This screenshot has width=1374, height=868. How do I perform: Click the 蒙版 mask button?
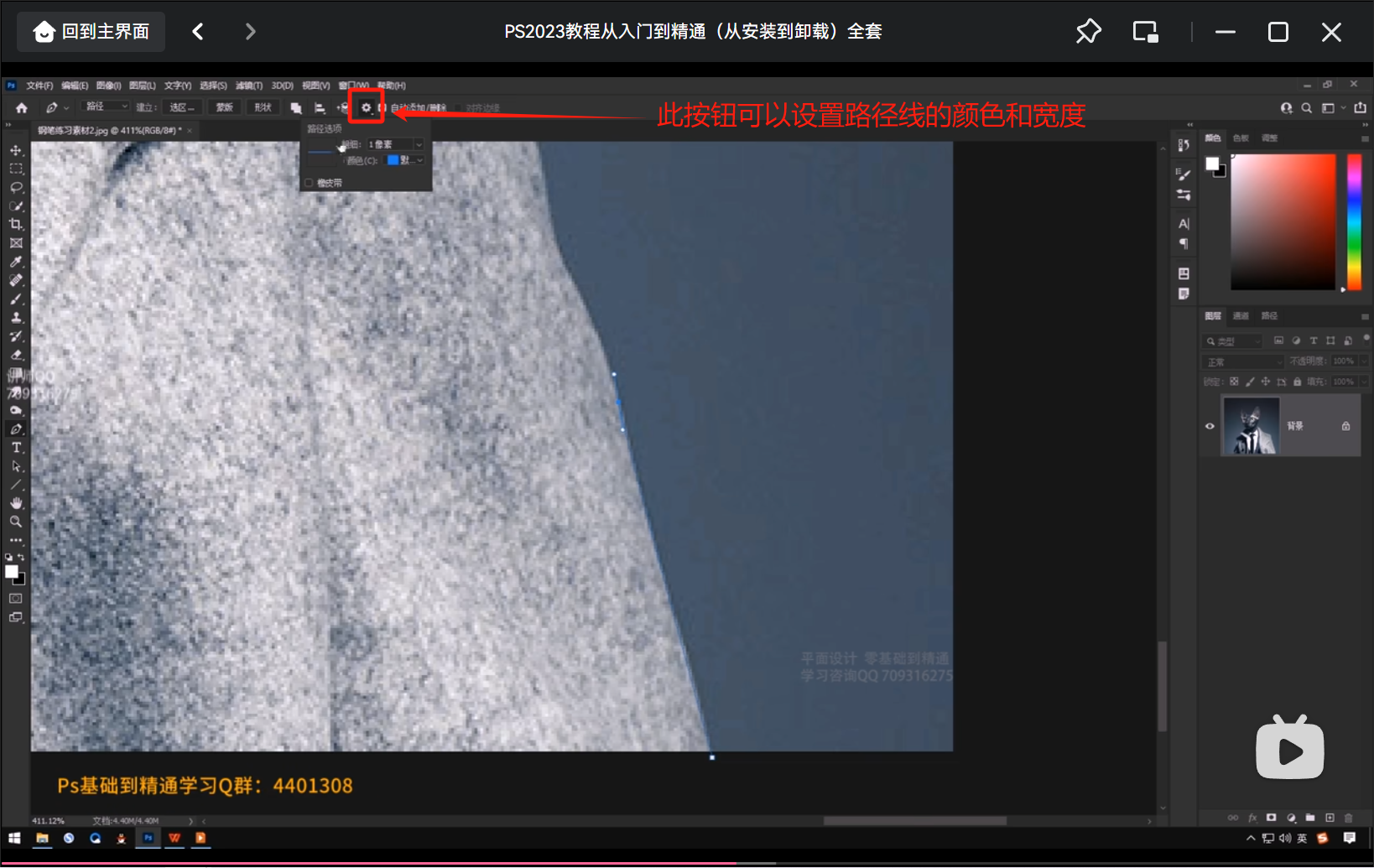tap(225, 107)
